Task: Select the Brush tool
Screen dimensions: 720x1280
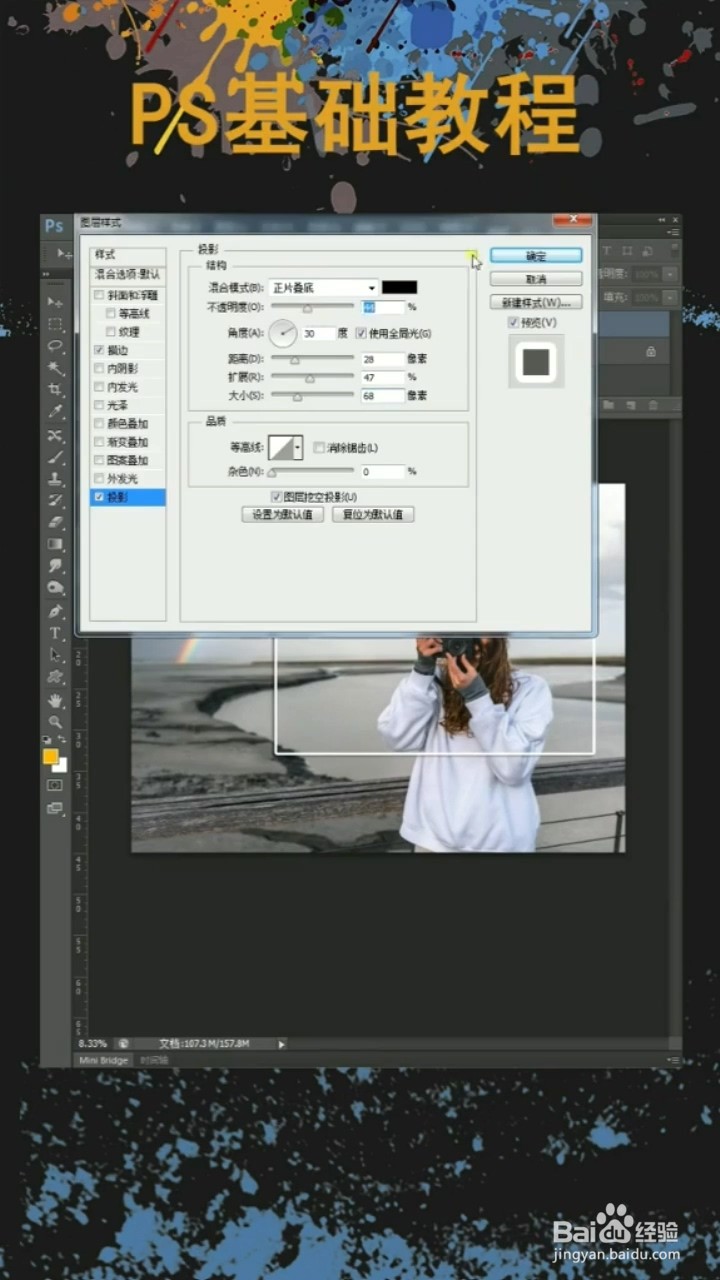Action: pos(55,458)
